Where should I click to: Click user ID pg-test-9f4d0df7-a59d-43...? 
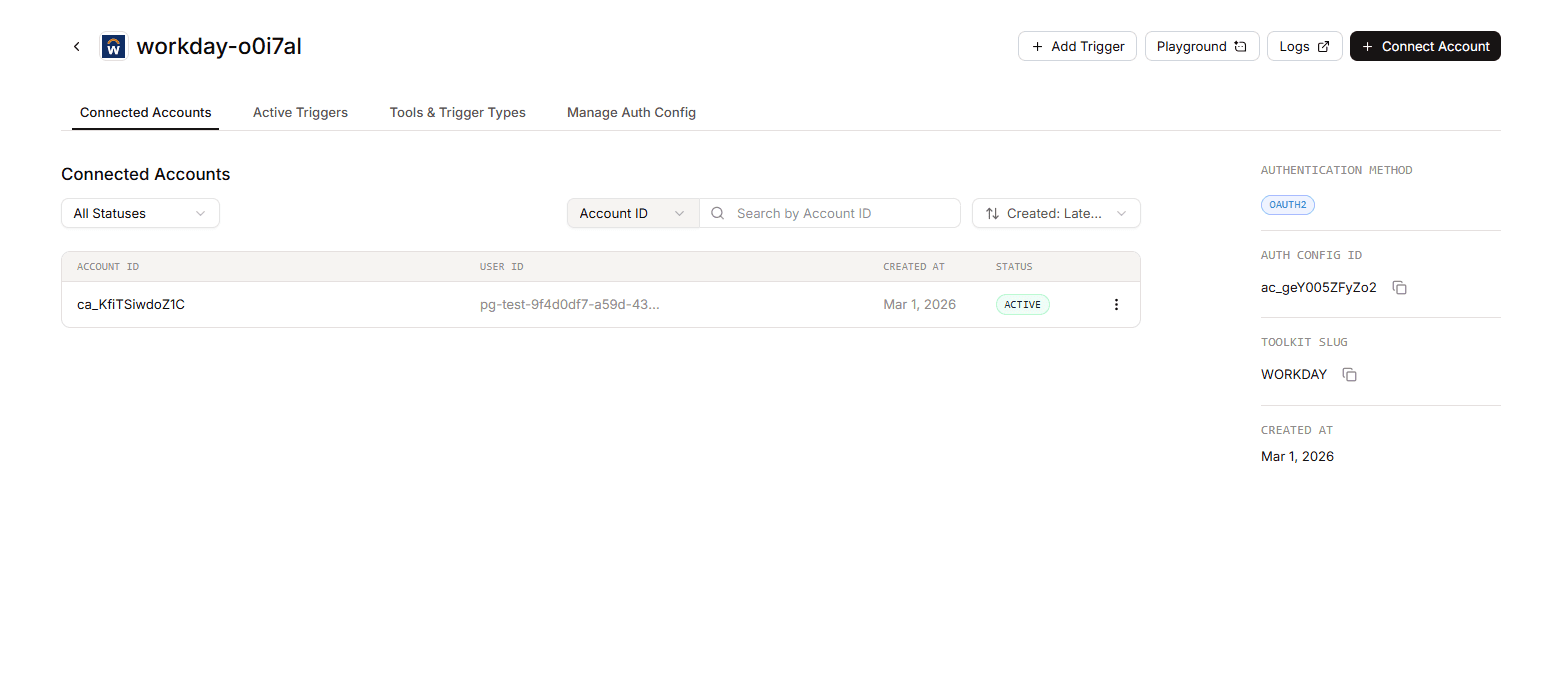click(569, 305)
